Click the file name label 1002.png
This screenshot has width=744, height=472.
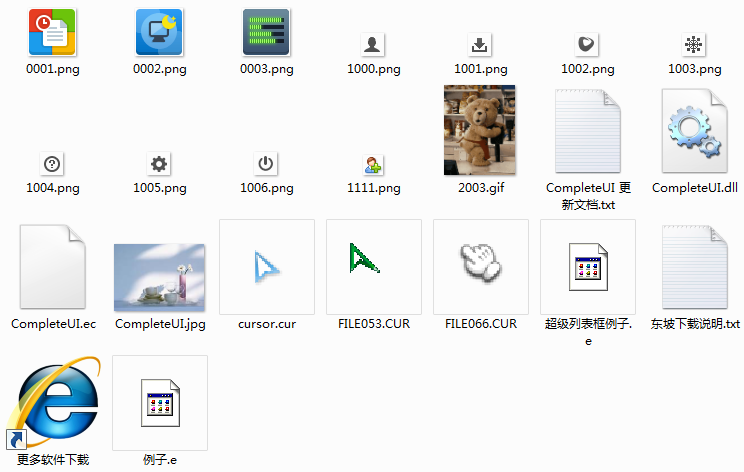tap(588, 69)
